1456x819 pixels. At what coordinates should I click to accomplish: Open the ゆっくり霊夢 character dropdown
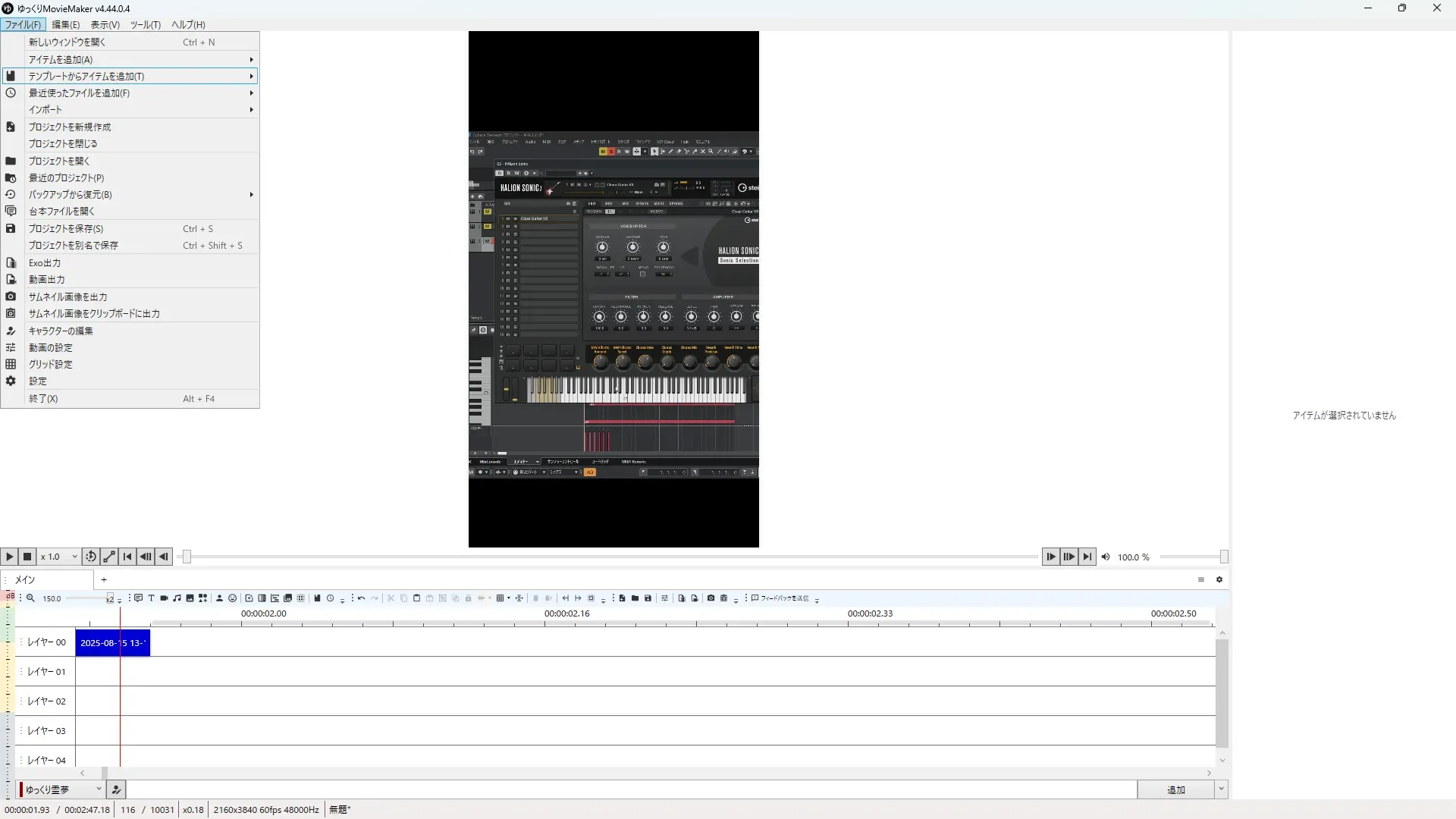(x=62, y=789)
